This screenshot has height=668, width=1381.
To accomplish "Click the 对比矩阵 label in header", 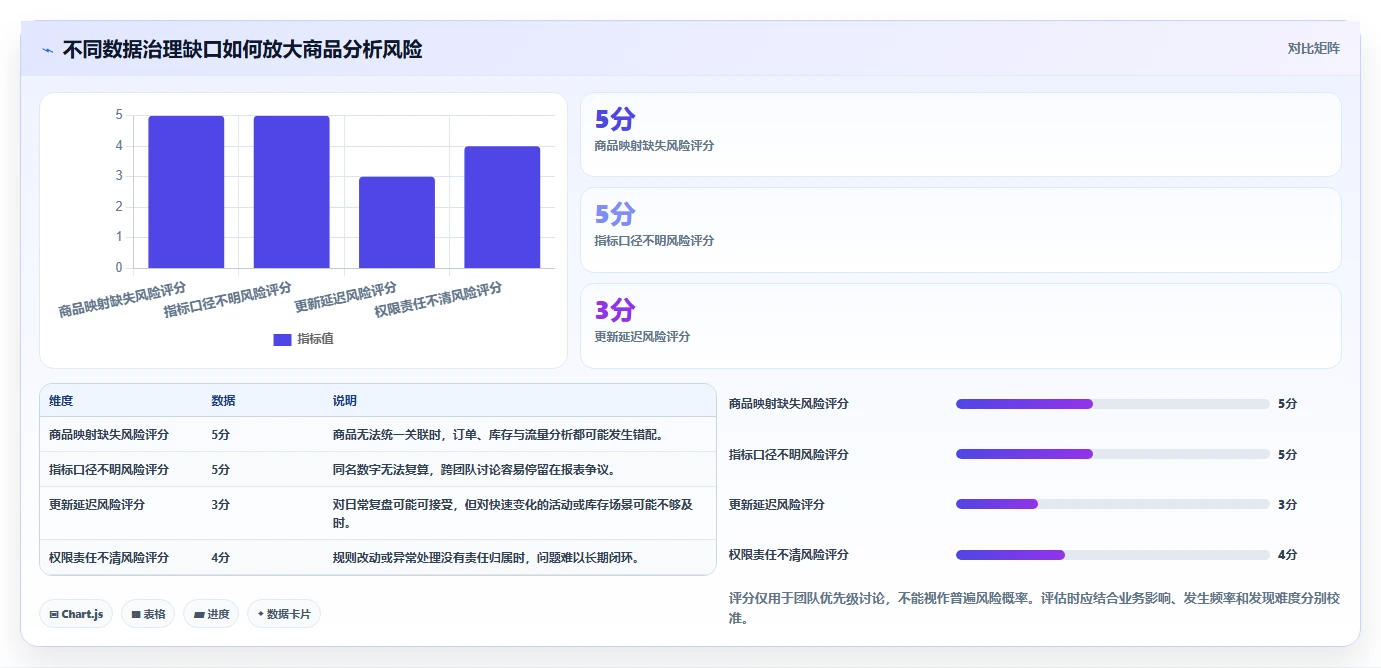I will tap(1313, 48).
